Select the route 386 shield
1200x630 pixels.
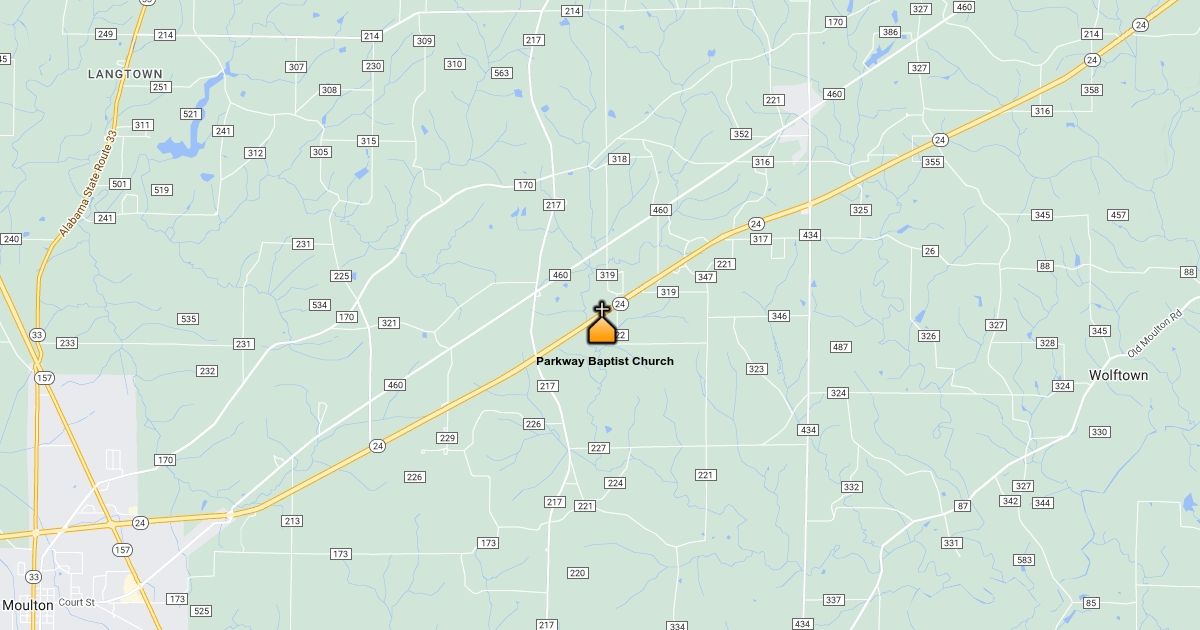(x=889, y=32)
